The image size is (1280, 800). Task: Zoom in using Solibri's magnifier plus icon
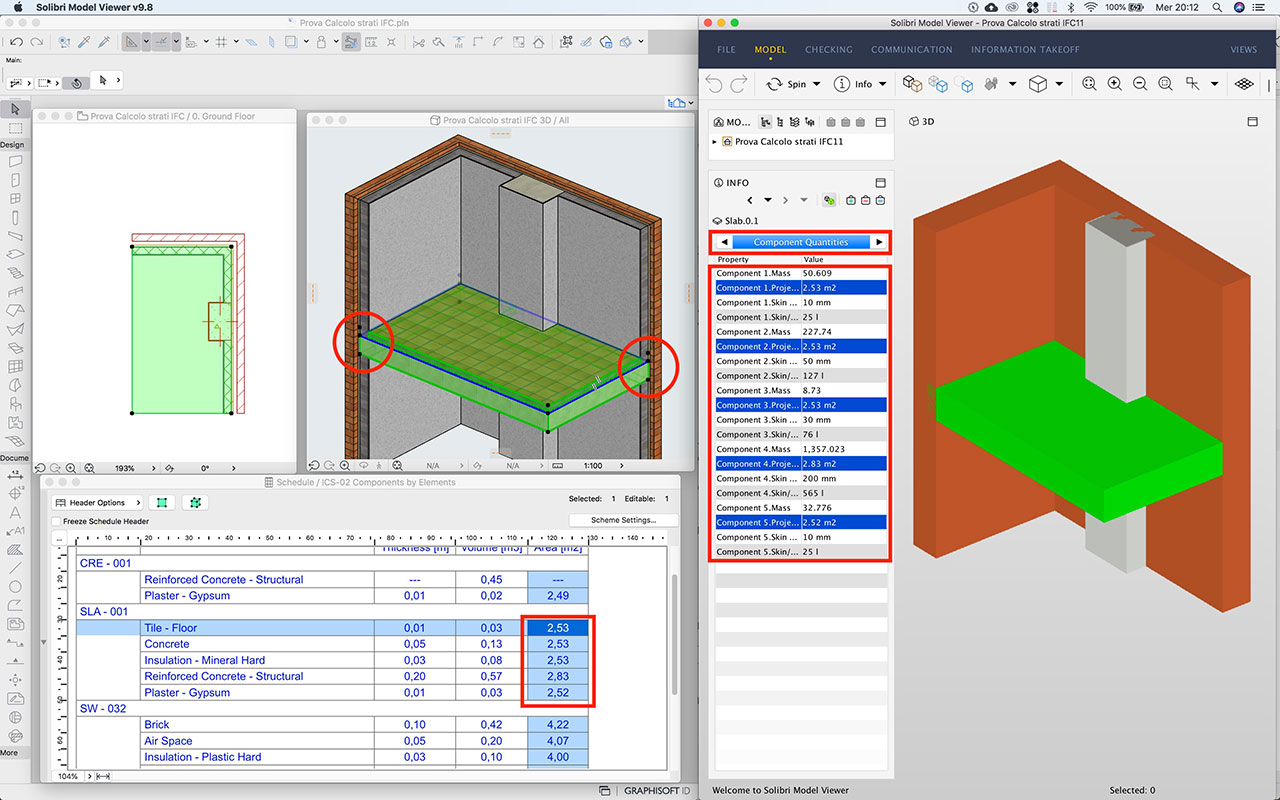pyautogui.click(x=1114, y=84)
